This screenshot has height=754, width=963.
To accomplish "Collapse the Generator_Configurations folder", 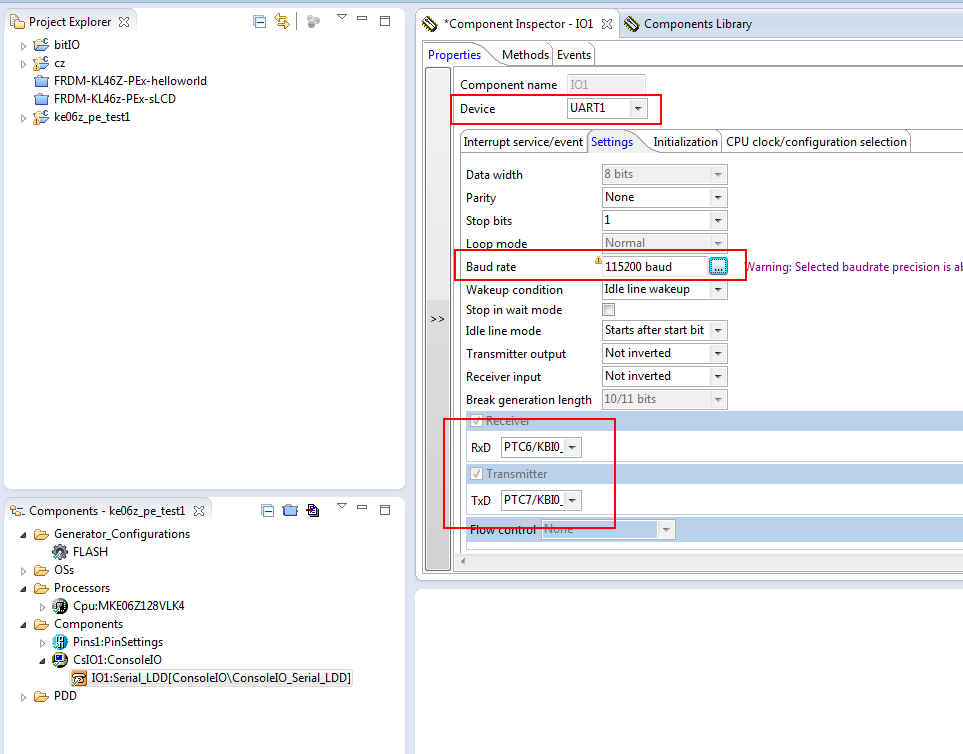I will pyautogui.click(x=23, y=535).
